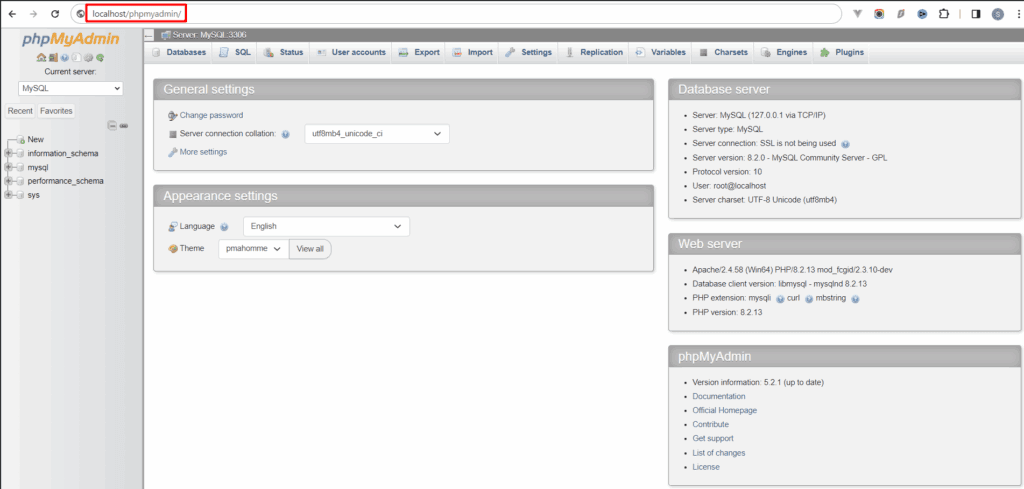Click the Home icon under phpMyAdmin logo
The width and height of the screenshot is (1024, 489).
(x=41, y=57)
